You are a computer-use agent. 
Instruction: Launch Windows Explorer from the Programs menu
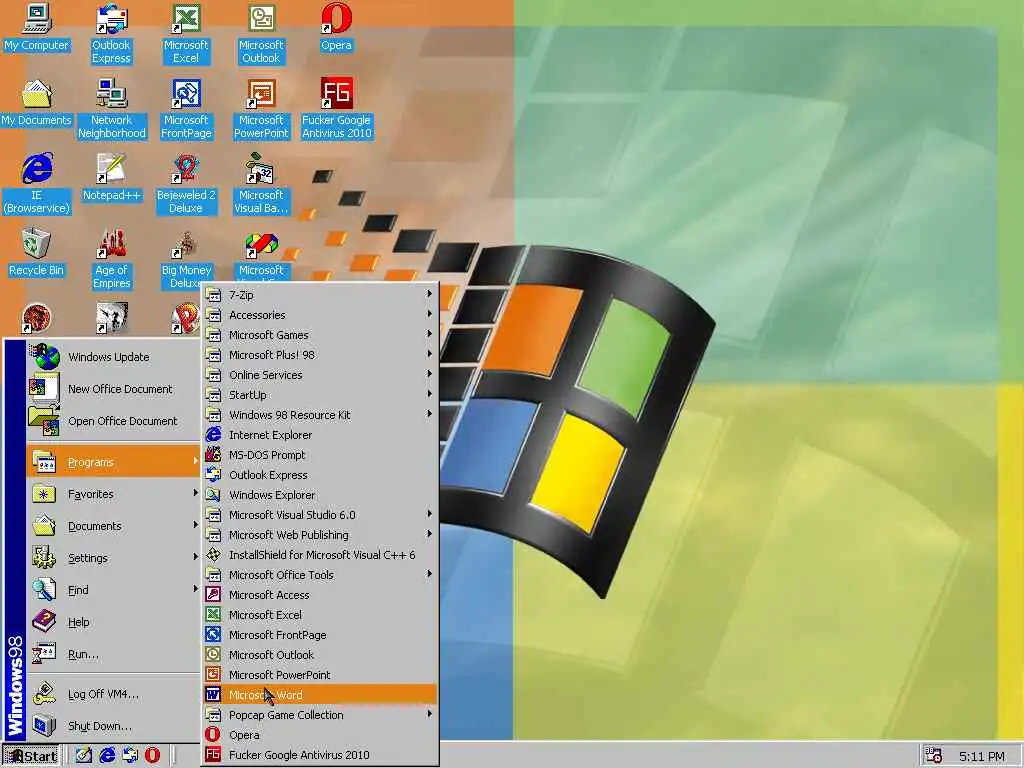pos(320,494)
